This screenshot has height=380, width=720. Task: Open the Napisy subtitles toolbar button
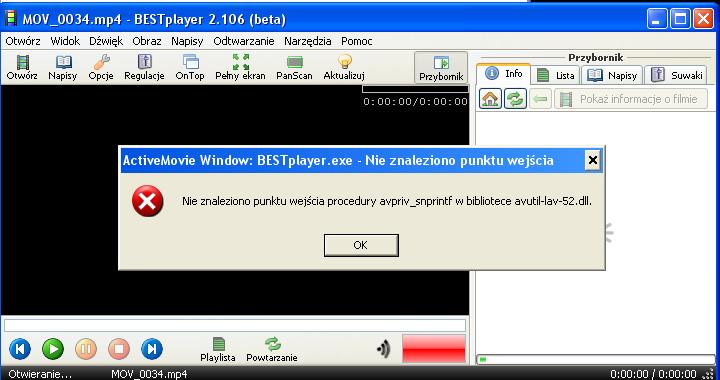click(x=63, y=67)
